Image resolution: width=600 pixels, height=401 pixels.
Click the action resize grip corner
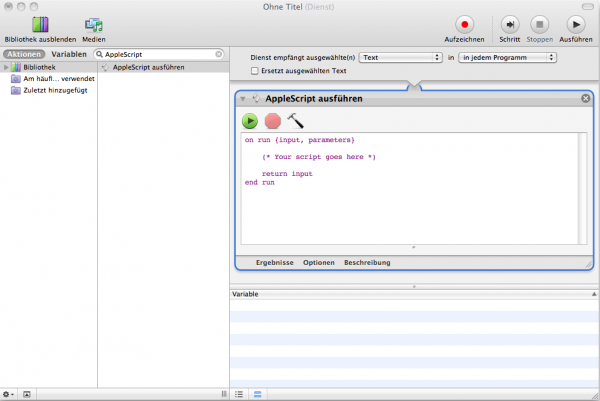[588, 264]
